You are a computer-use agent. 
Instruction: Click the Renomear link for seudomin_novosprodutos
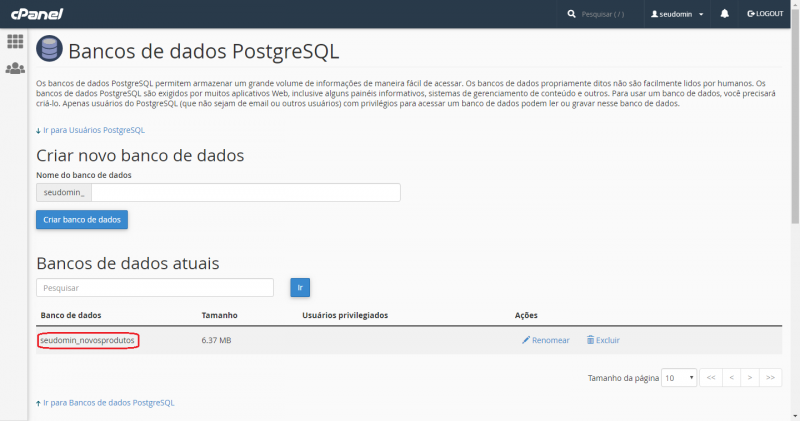tap(551, 340)
